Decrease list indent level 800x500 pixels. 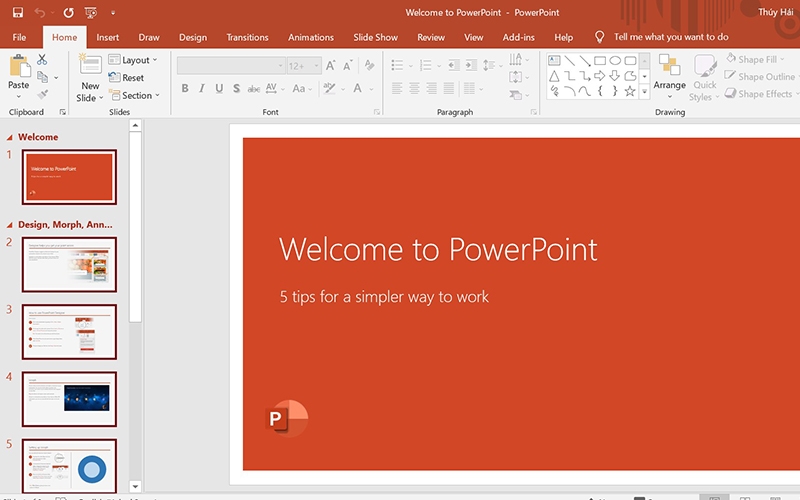coord(453,65)
